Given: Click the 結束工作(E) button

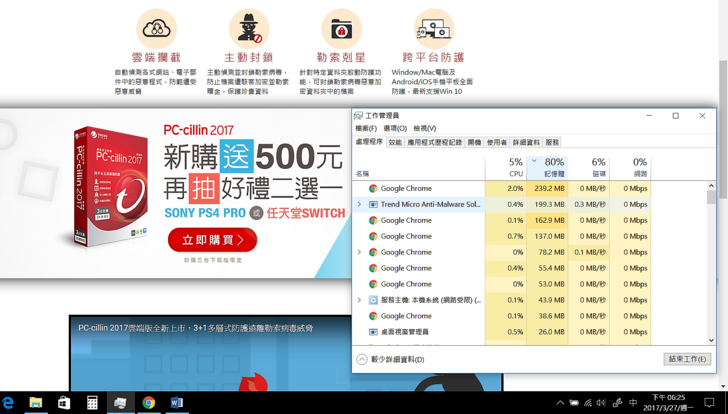Looking at the screenshot, I should pyautogui.click(x=686, y=359).
